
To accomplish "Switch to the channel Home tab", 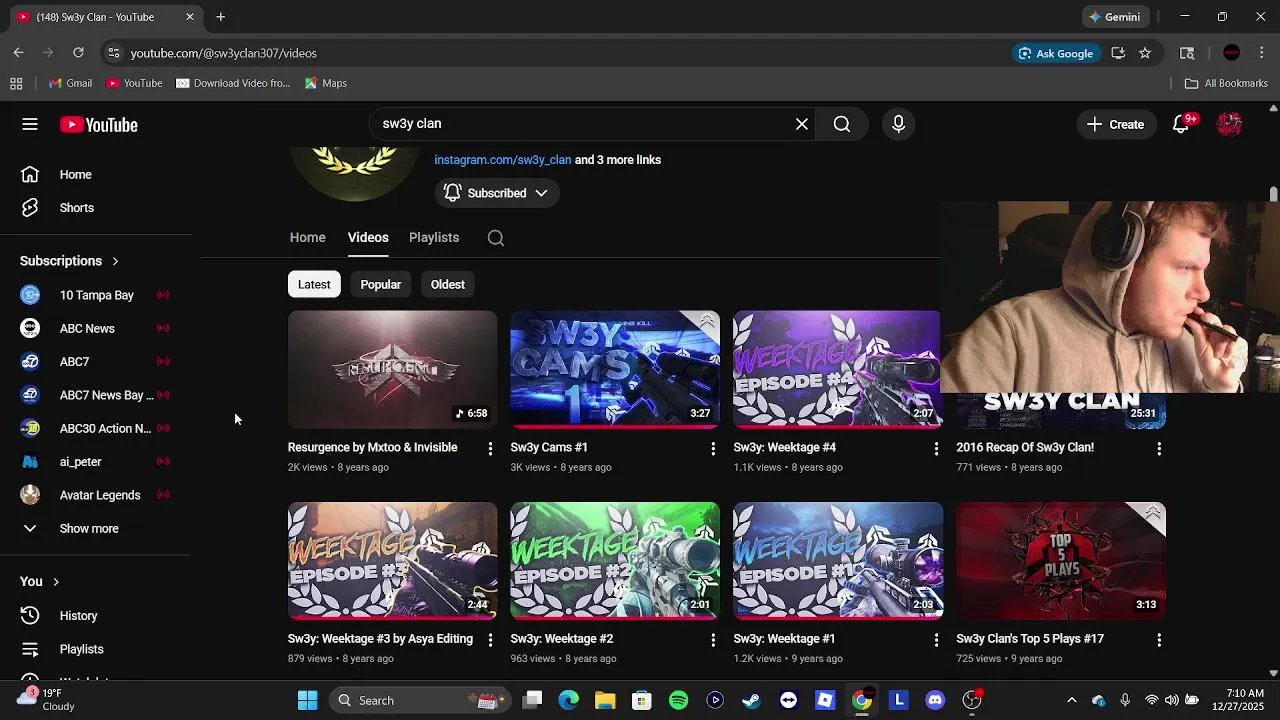I will tap(308, 237).
